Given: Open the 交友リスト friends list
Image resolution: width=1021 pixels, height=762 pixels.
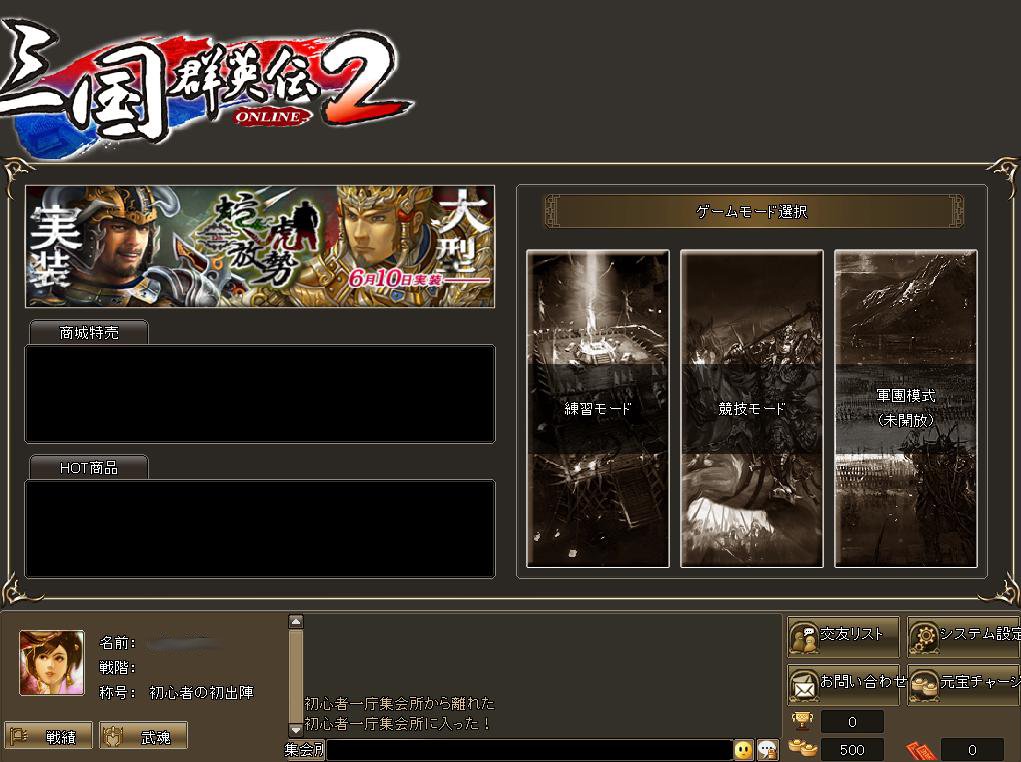Looking at the screenshot, I should (843, 636).
